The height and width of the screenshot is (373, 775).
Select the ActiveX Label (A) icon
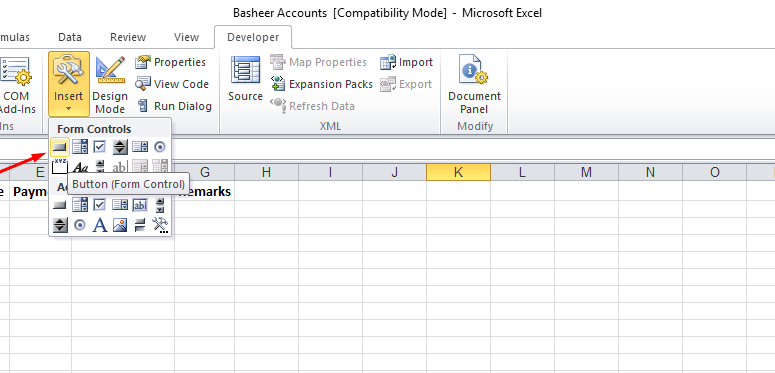(x=100, y=225)
